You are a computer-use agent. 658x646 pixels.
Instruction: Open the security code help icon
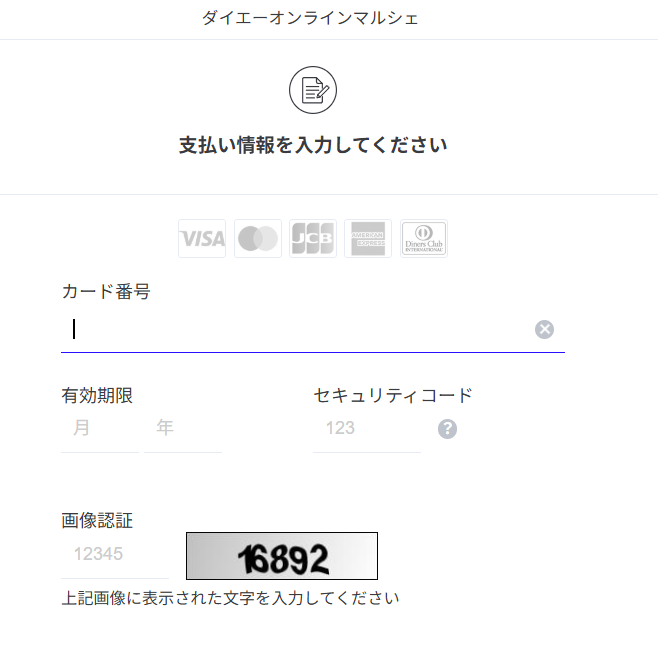[447, 429]
